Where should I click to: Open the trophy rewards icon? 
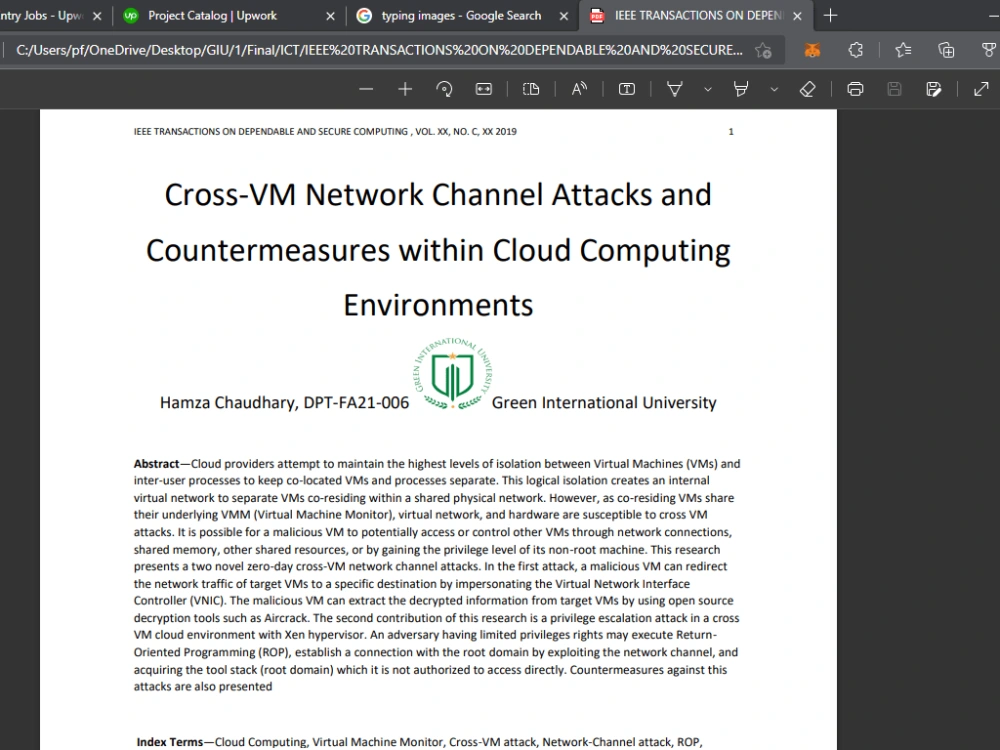989,50
